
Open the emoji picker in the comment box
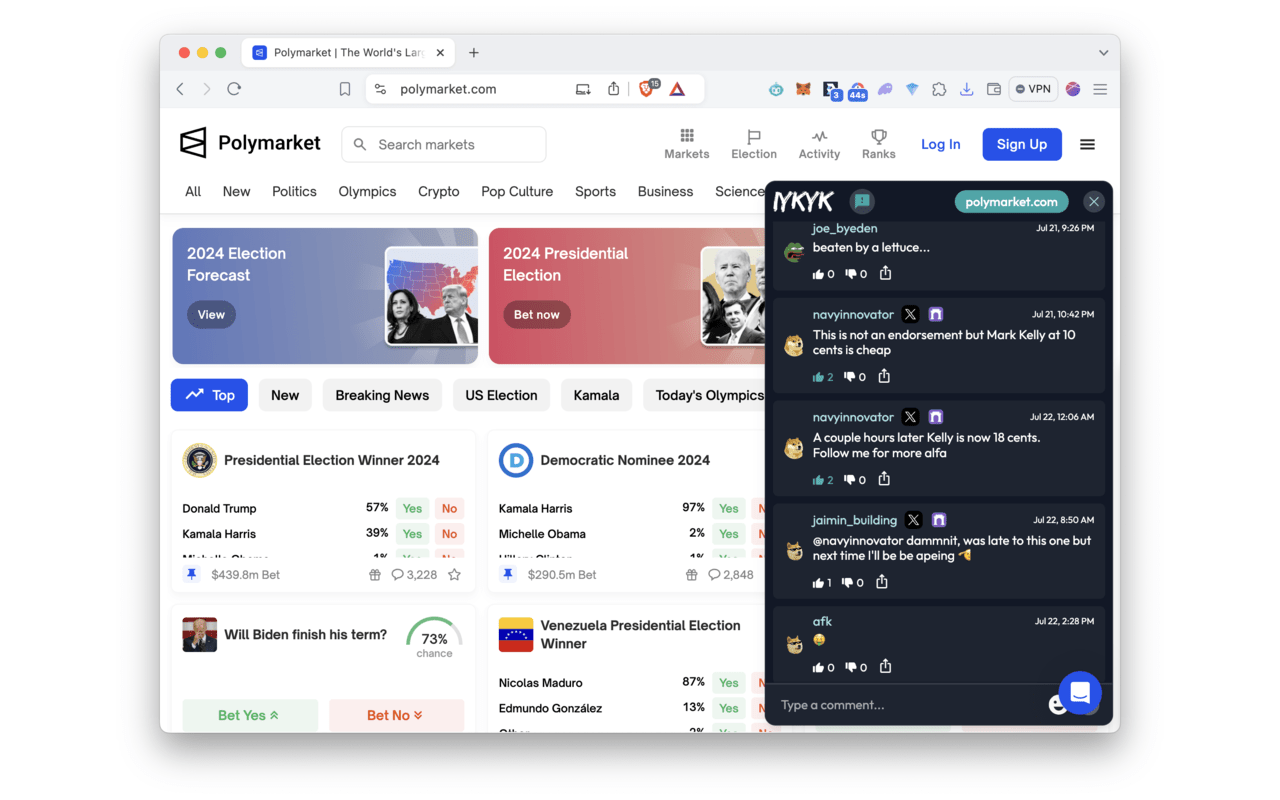1058,705
